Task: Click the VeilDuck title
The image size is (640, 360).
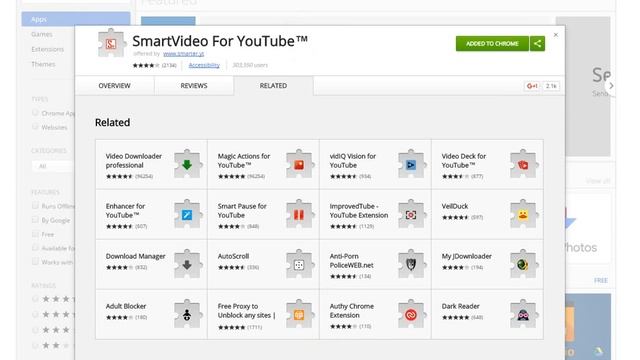Action: coord(455,206)
